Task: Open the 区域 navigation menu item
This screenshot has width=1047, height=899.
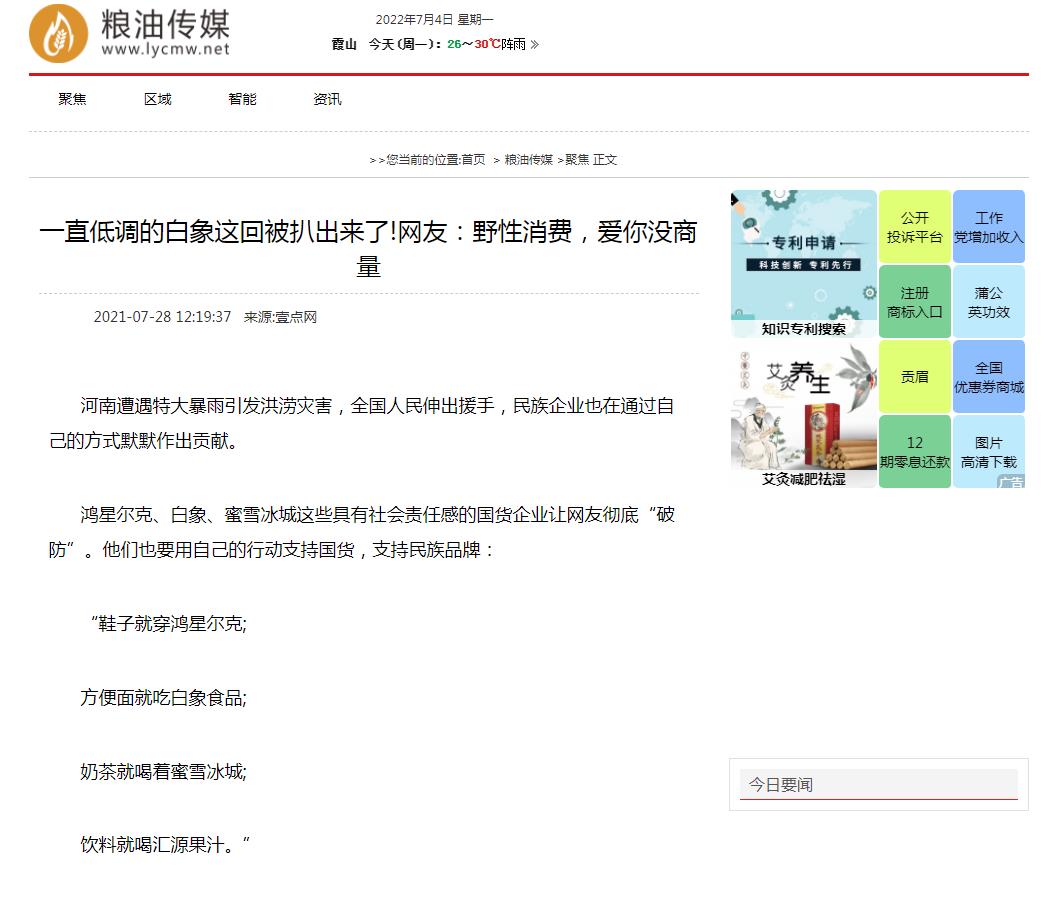Action: pyautogui.click(x=158, y=100)
